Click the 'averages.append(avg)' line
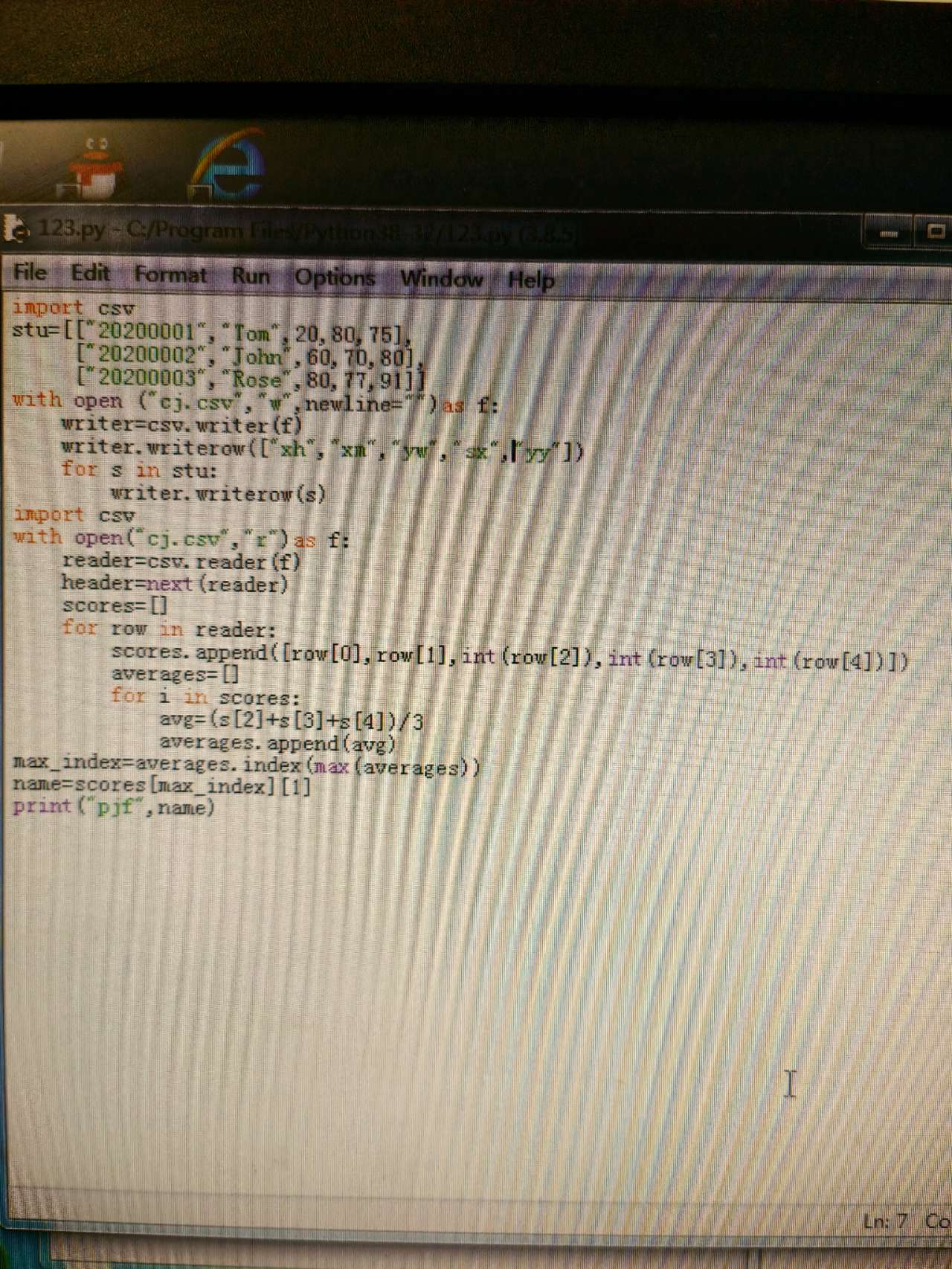Screen dimensions: 952x1269 [277, 742]
